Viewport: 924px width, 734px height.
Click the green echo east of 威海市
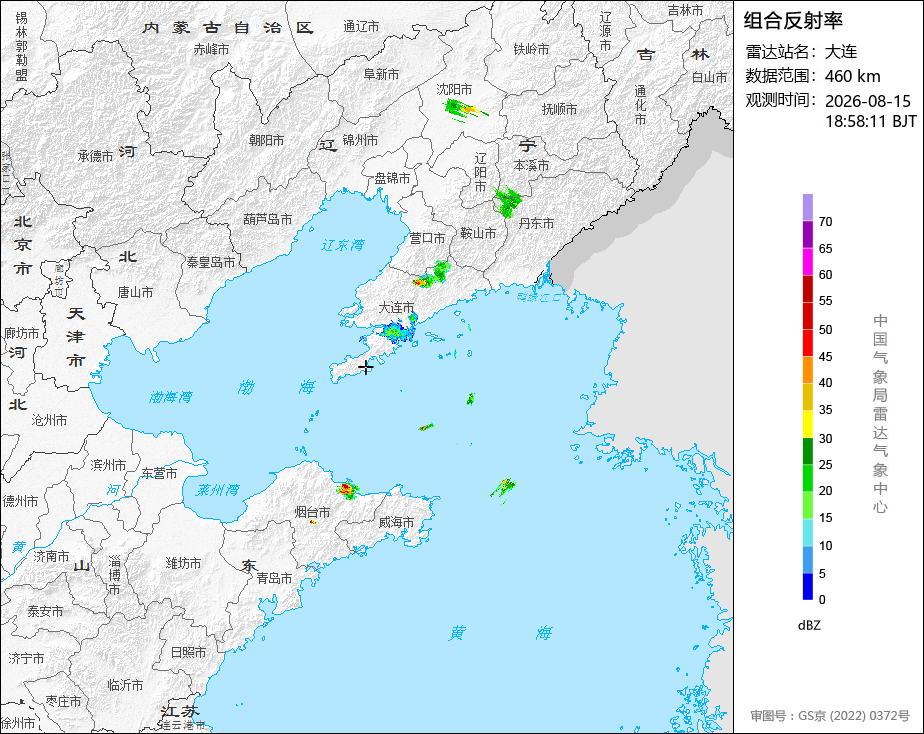coord(503,490)
